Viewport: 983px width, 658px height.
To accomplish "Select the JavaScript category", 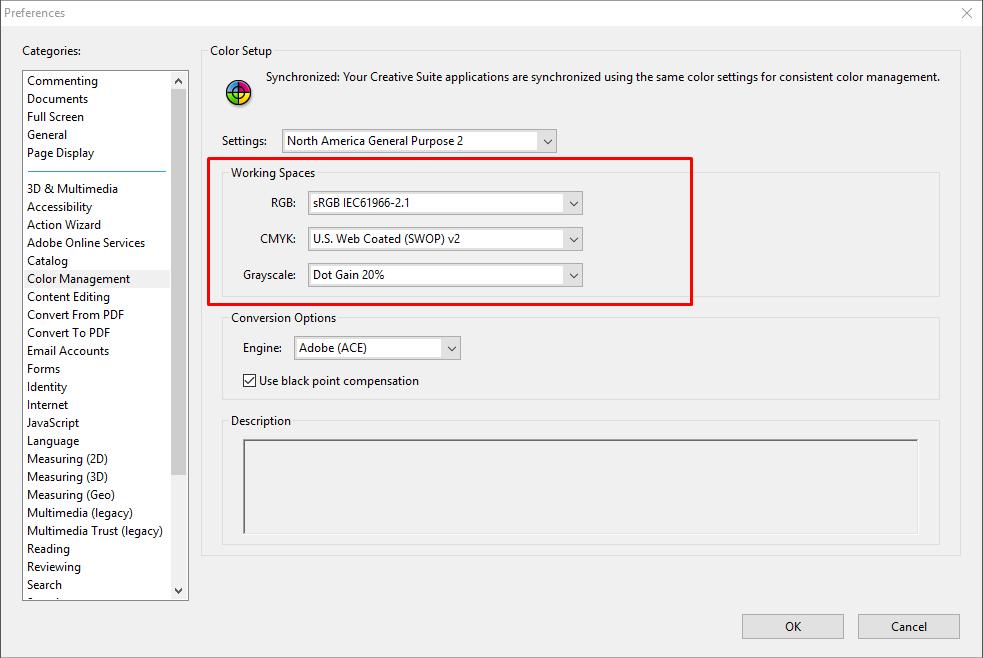I will [x=98, y=423].
